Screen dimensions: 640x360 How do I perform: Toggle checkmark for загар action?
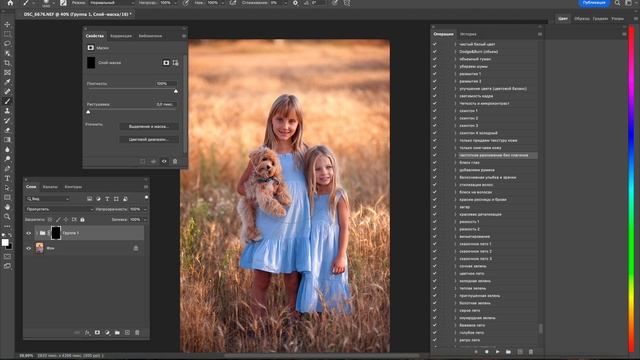[x=435, y=207]
